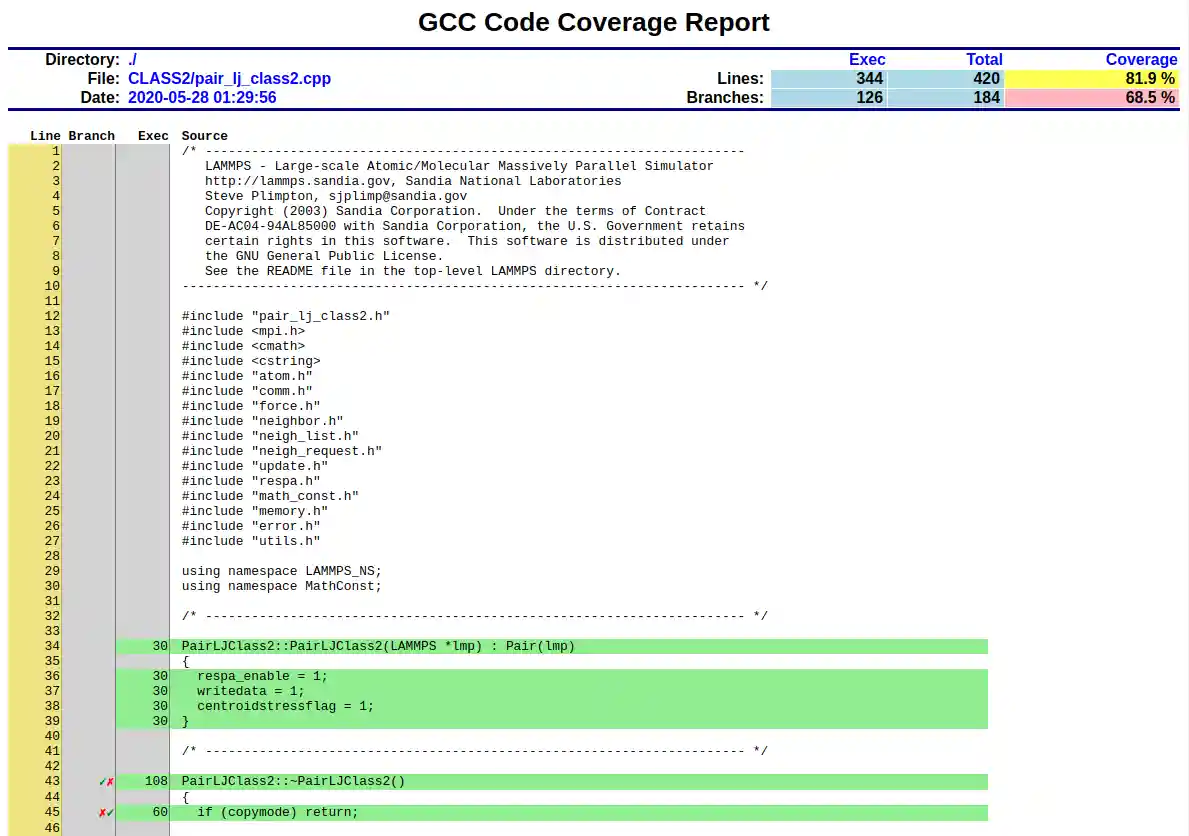Viewport: 1189px width, 836px height.
Task: Expand details for line 34 execution count 30
Action: (x=159, y=646)
